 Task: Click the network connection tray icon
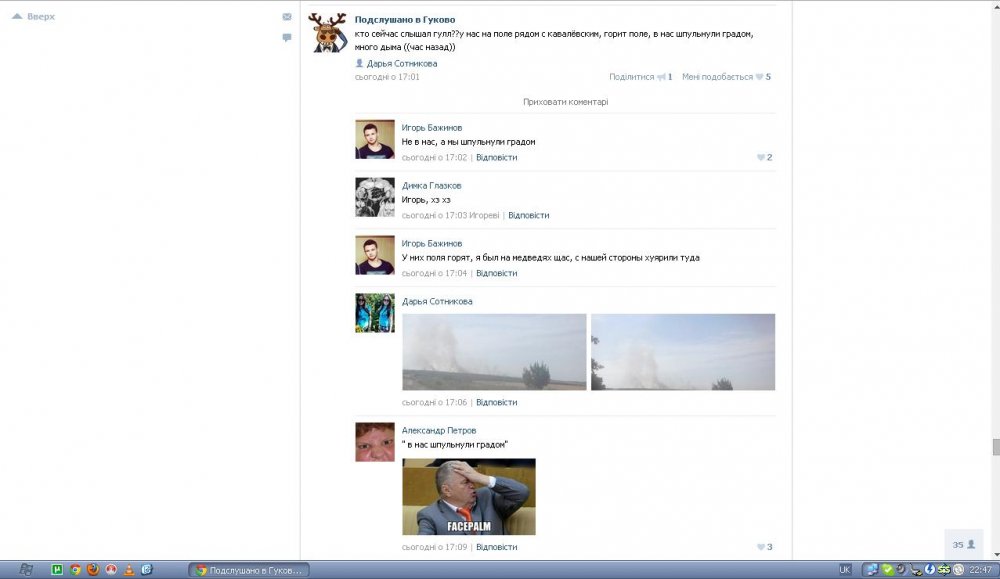pos(872,570)
